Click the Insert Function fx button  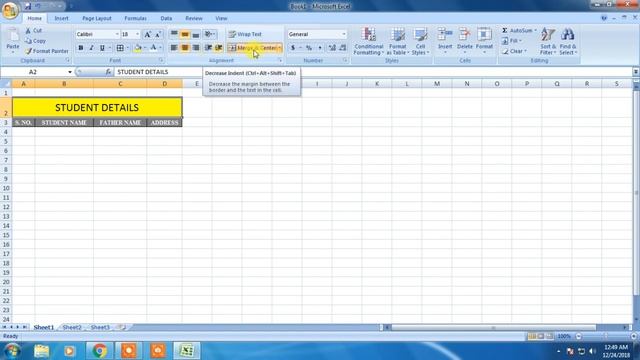(x=108, y=72)
